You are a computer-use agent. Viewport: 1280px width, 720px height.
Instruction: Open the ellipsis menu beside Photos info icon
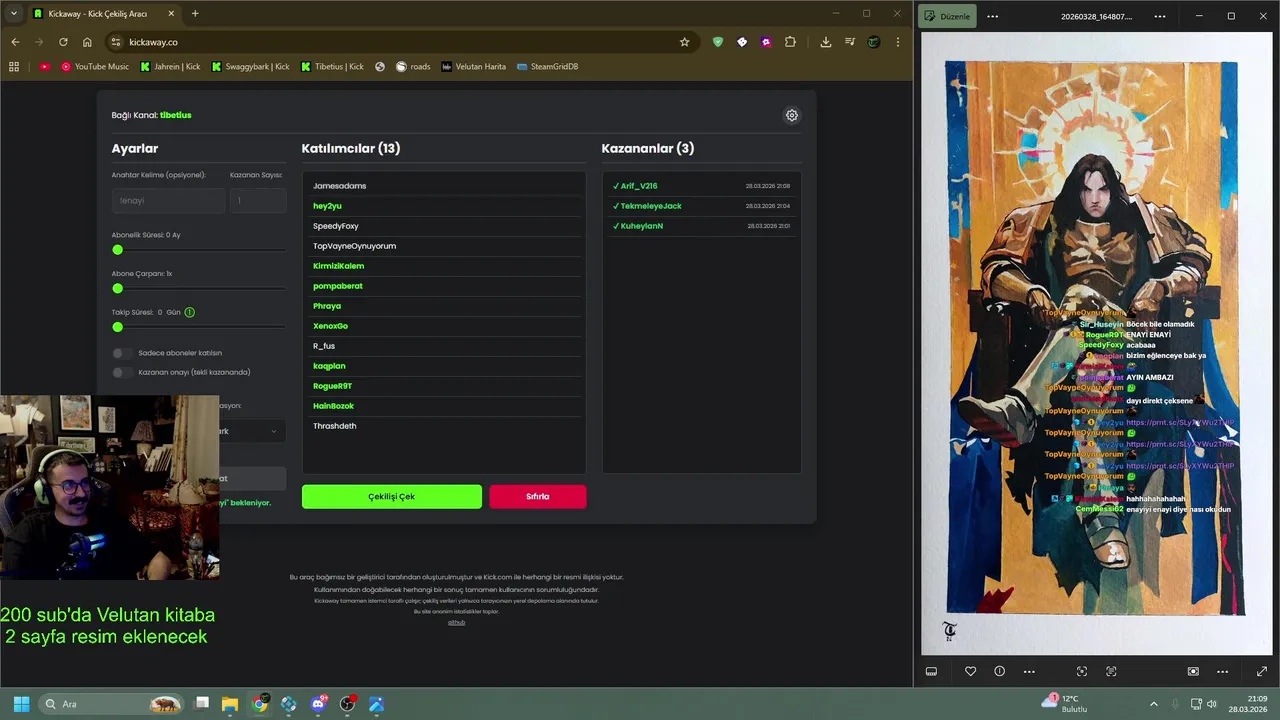(x=1029, y=671)
